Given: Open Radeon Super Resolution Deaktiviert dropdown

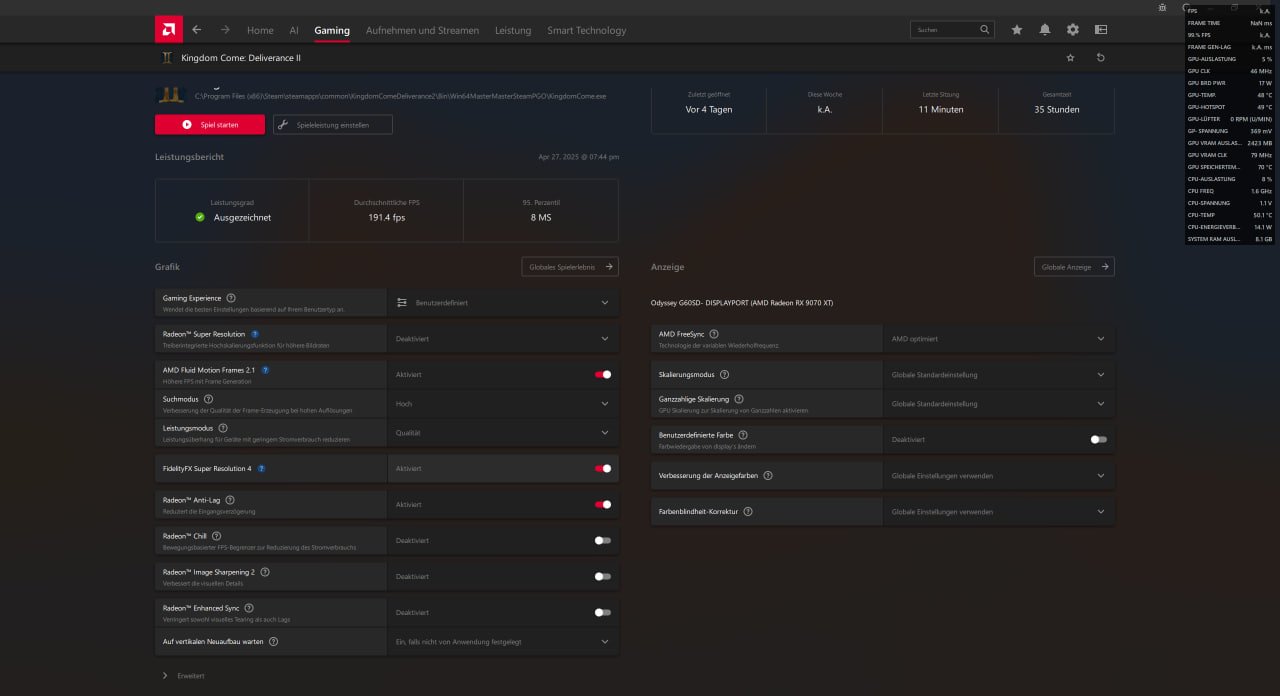Looking at the screenshot, I should click(x=503, y=339).
